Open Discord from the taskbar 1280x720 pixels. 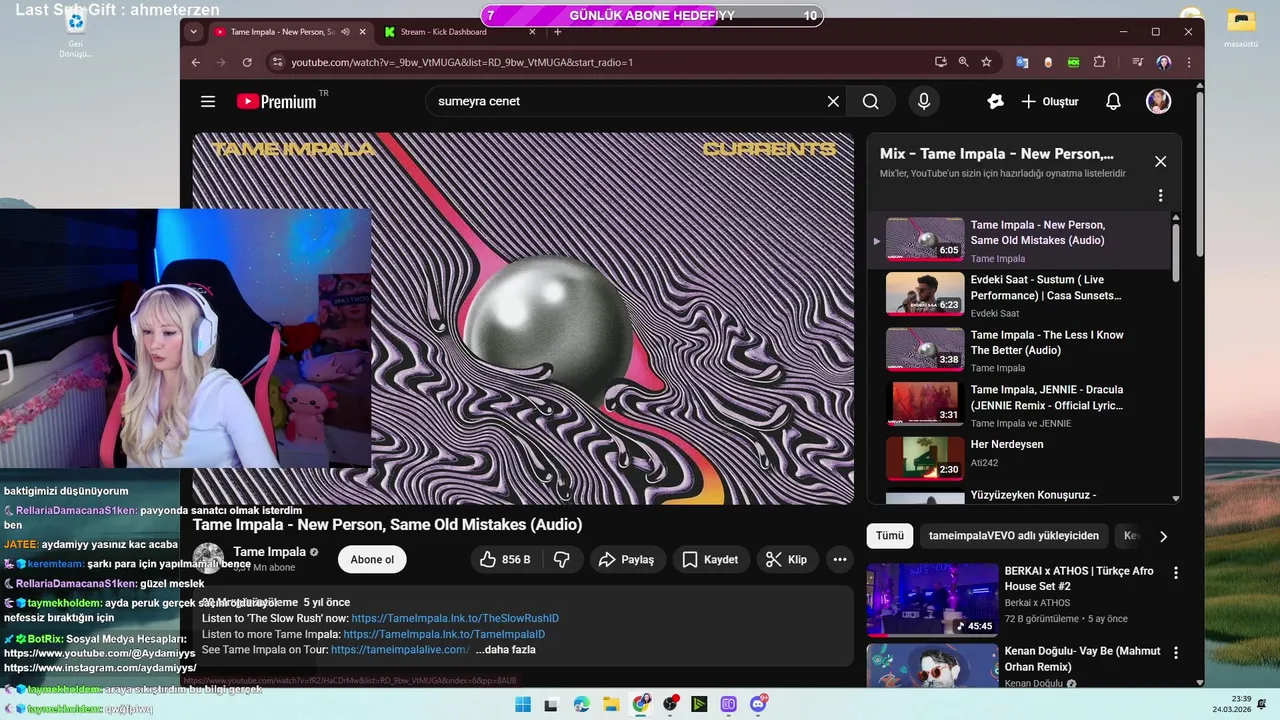(759, 704)
